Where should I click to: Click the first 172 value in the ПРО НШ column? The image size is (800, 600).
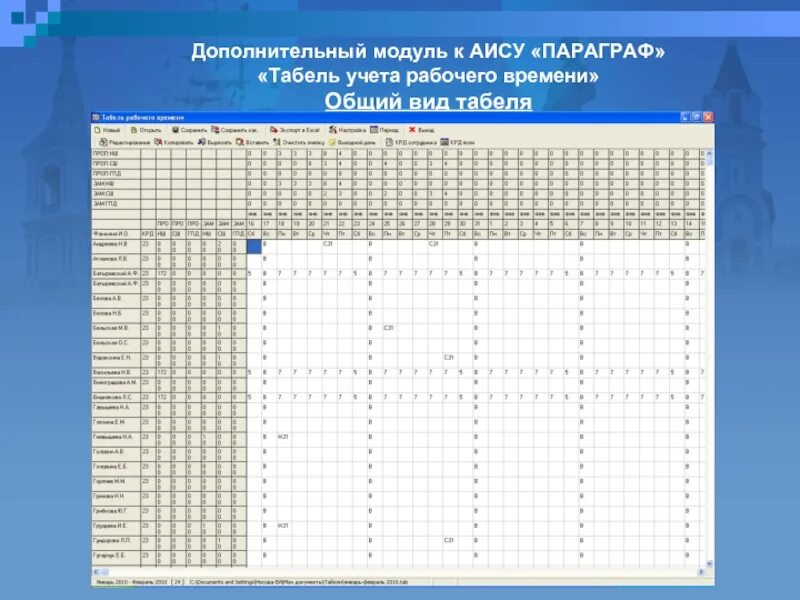coord(162,273)
